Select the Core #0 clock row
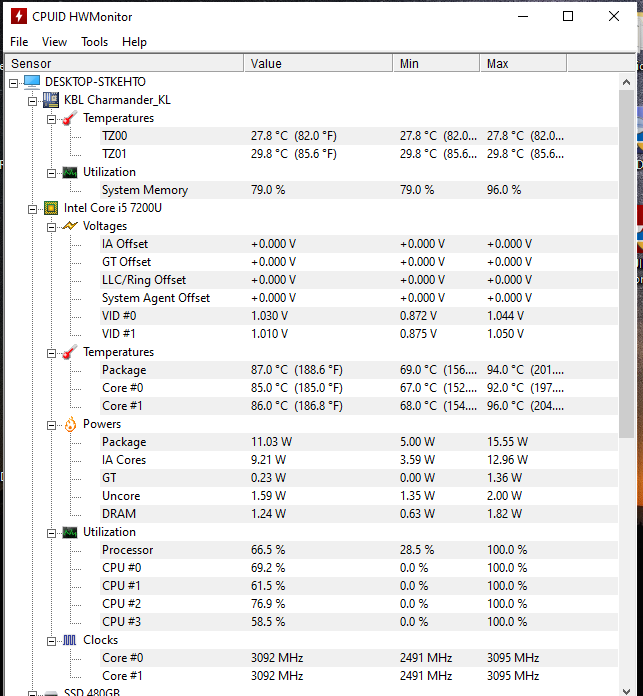This screenshot has height=696, width=643. (359, 658)
